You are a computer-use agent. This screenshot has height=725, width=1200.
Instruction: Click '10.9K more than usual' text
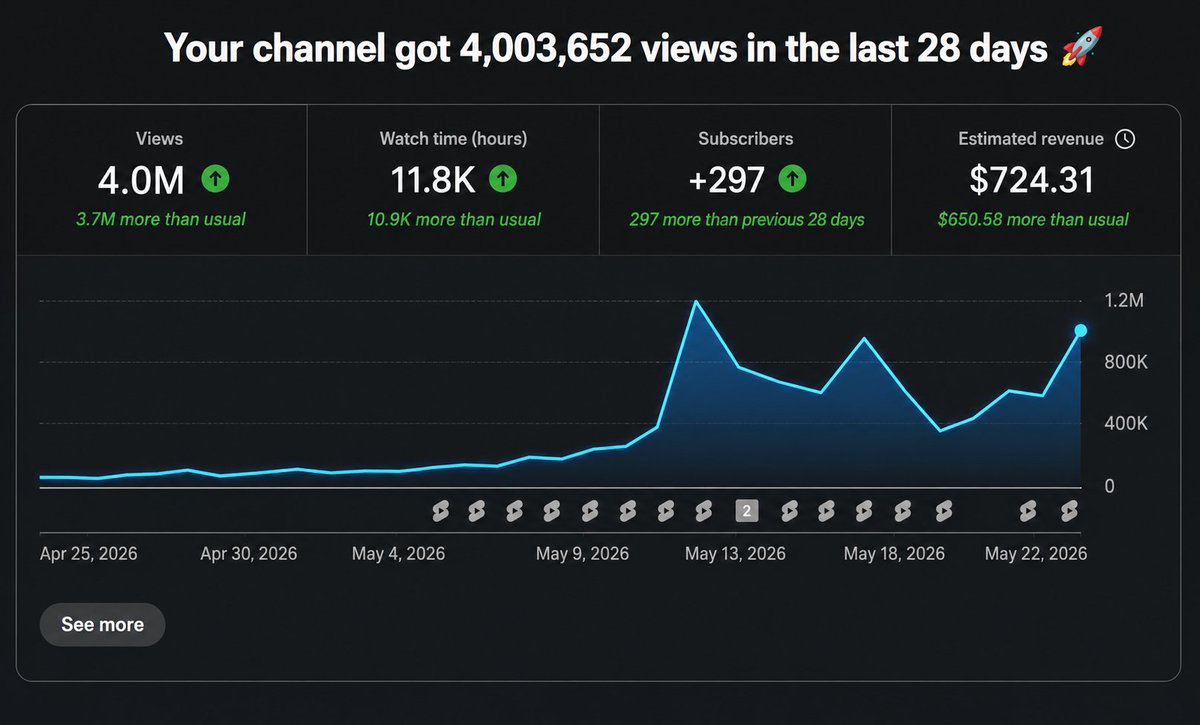[453, 219]
